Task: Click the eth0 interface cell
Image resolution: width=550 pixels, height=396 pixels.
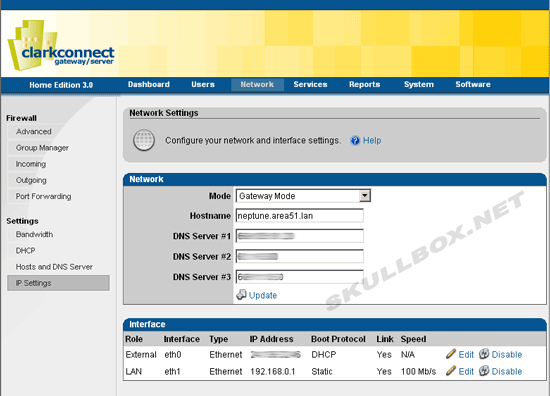Action: point(173,355)
